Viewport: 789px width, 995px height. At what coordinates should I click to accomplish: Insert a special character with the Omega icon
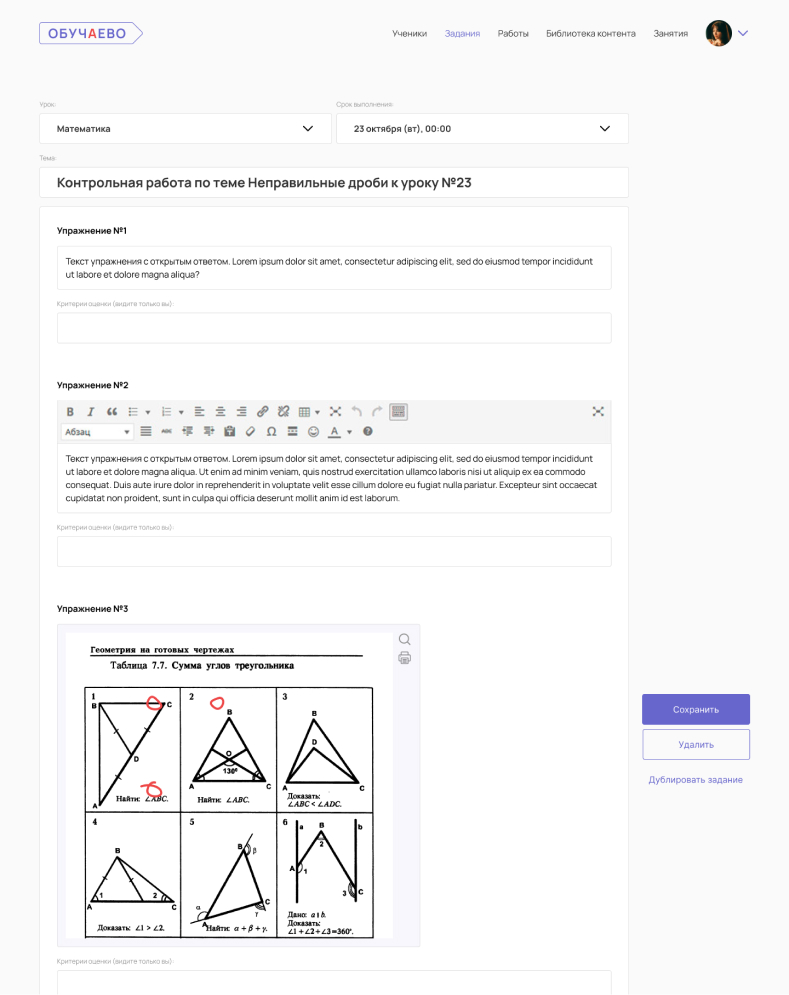point(271,432)
